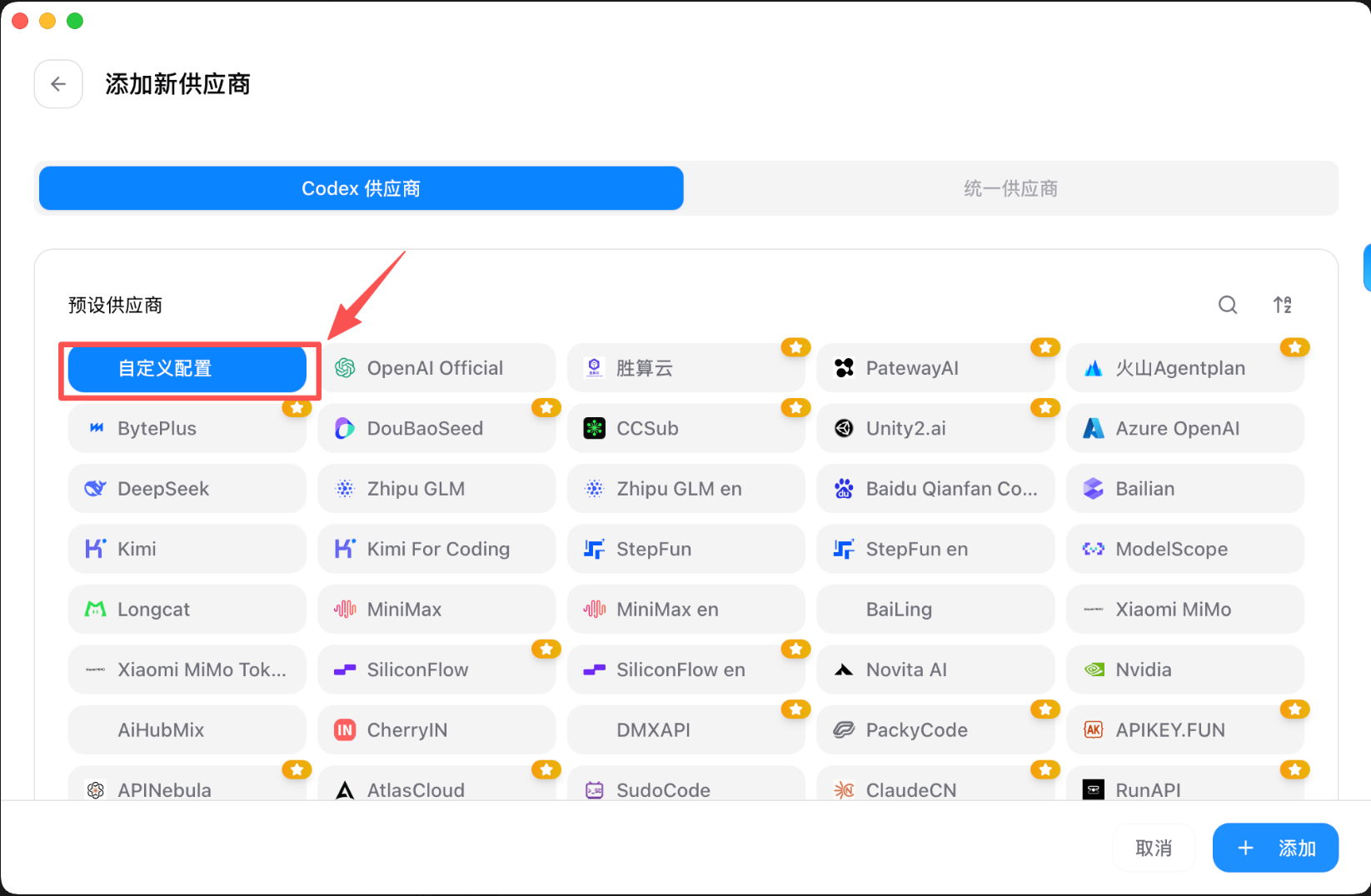Pick MiniMax provider
This screenshot has width=1371, height=896.
point(436,610)
